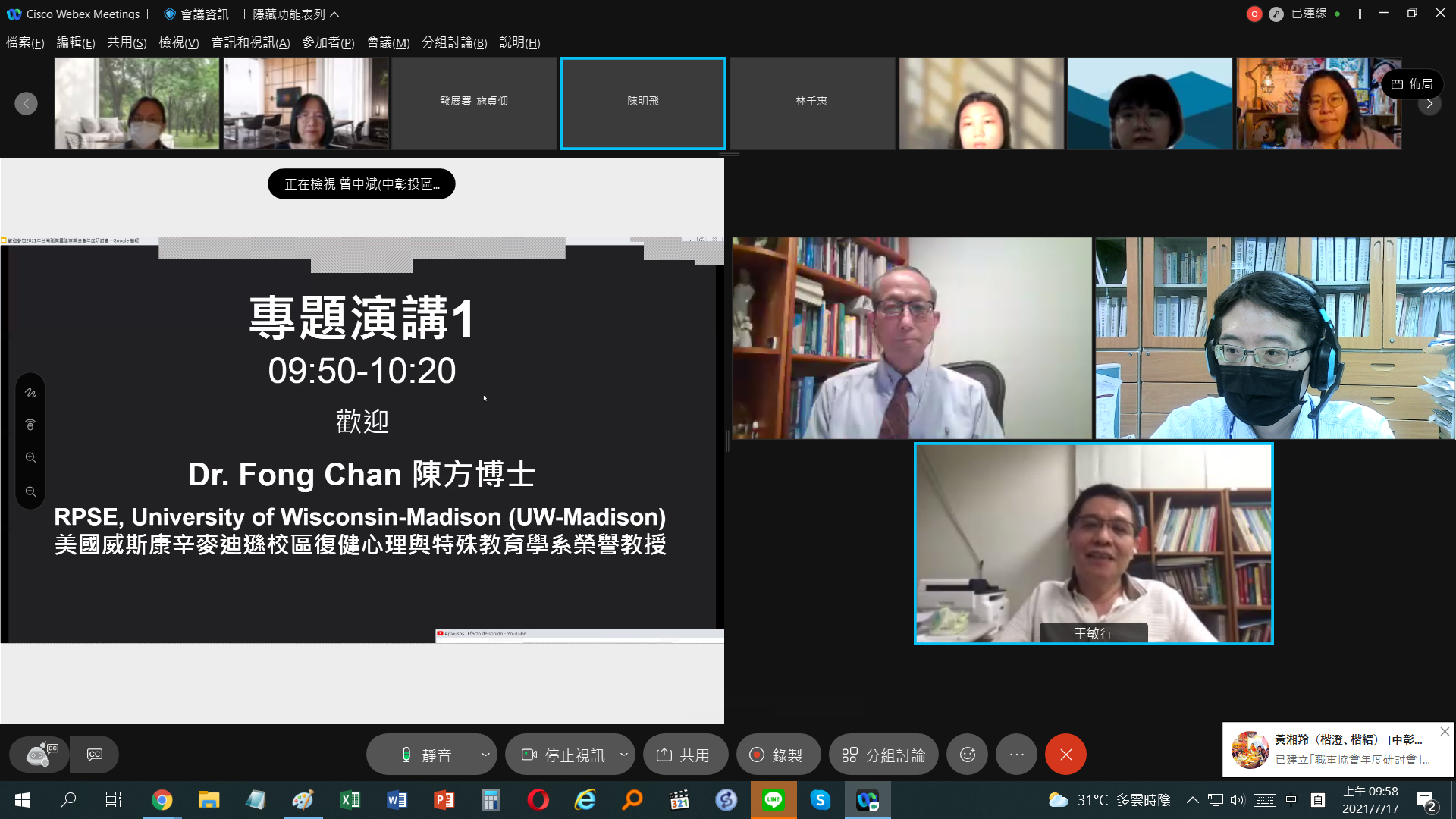Close the LINE notification popup
The width and height of the screenshot is (1456, 819).
(1445, 732)
